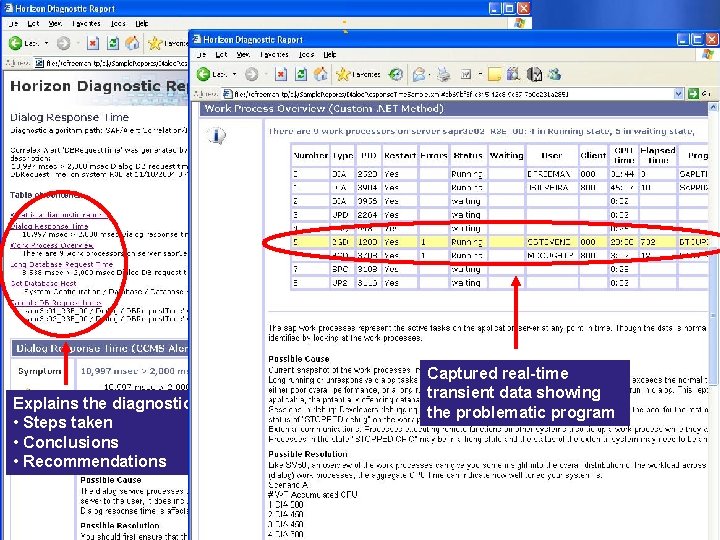Click the 'Type' column header in the table
The width and height of the screenshot is (720, 540).
point(343,155)
